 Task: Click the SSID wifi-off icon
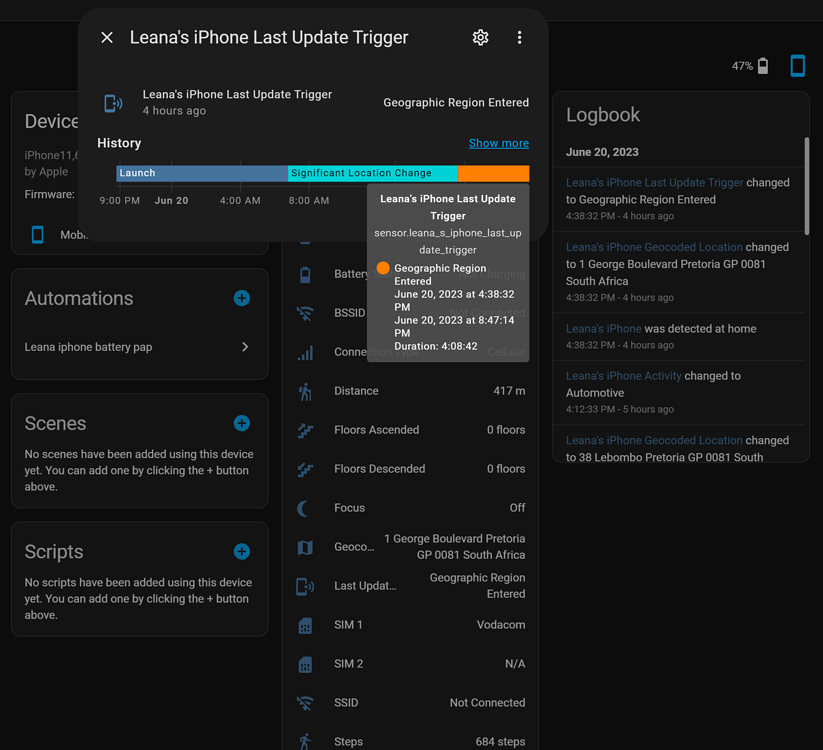coord(305,703)
